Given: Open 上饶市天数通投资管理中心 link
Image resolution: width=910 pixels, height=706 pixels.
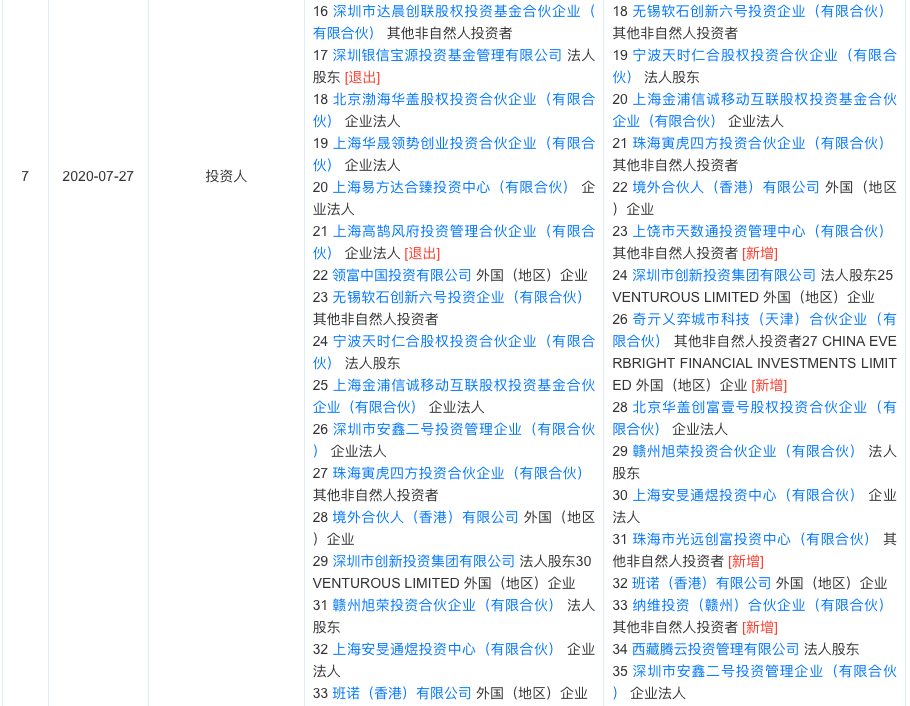Looking at the screenshot, I should coord(759,232).
